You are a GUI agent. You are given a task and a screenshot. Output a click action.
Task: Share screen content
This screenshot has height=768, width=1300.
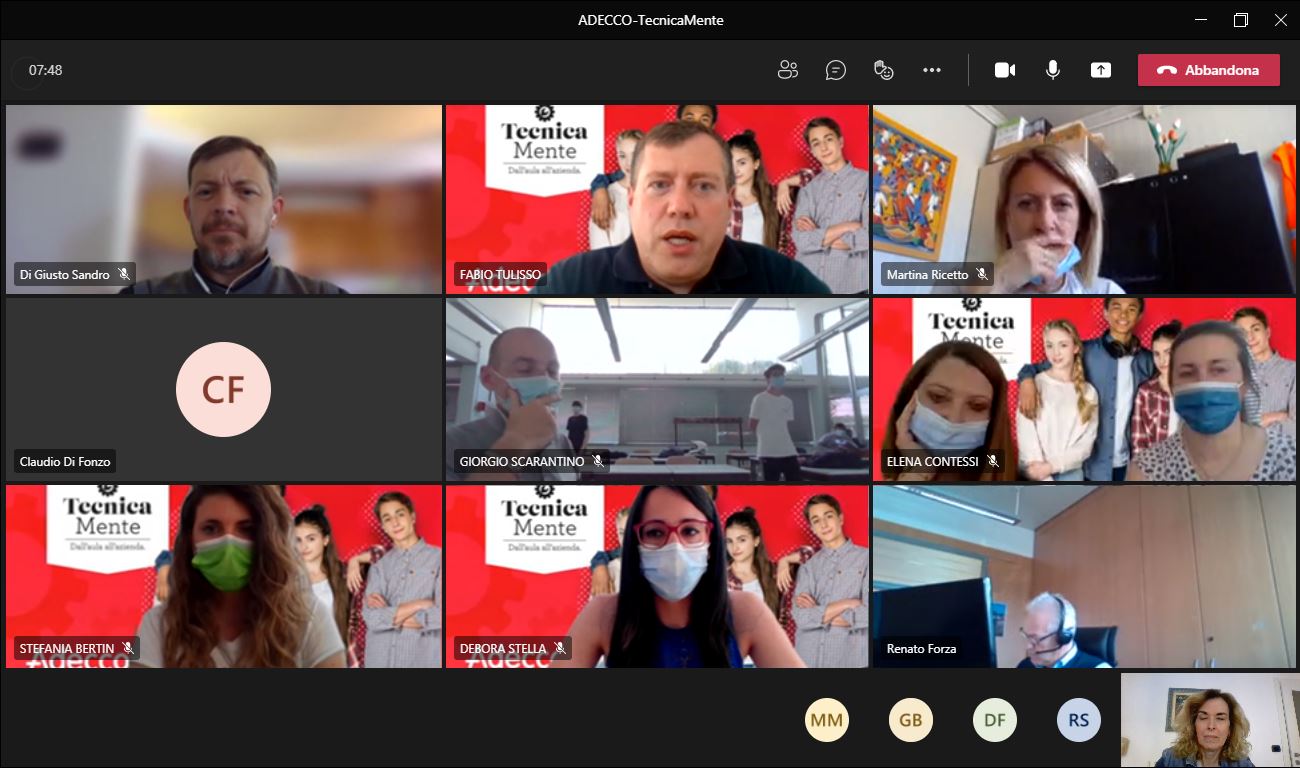point(1101,70)
